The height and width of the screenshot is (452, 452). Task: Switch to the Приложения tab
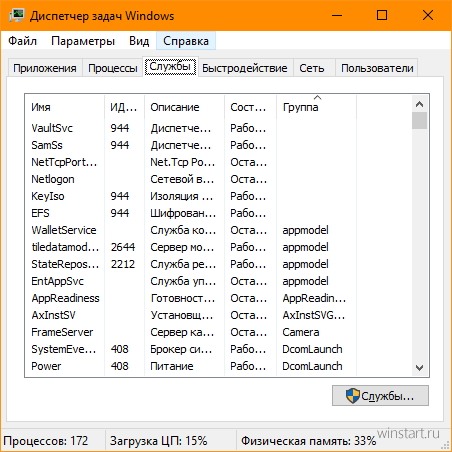coord(45,68)
